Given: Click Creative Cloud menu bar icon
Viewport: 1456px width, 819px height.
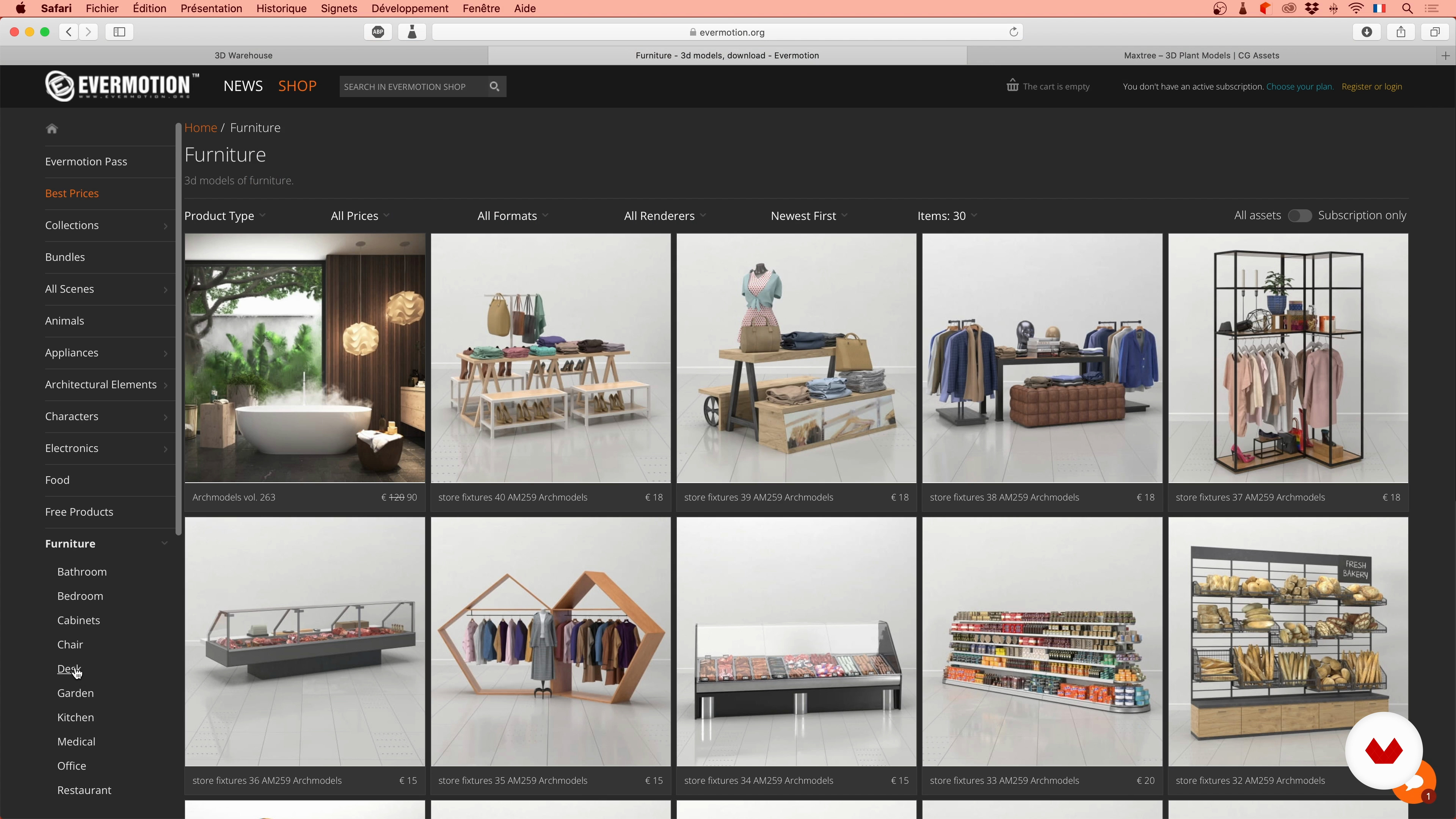Looking at the screenshot, I should [1289, 8].
